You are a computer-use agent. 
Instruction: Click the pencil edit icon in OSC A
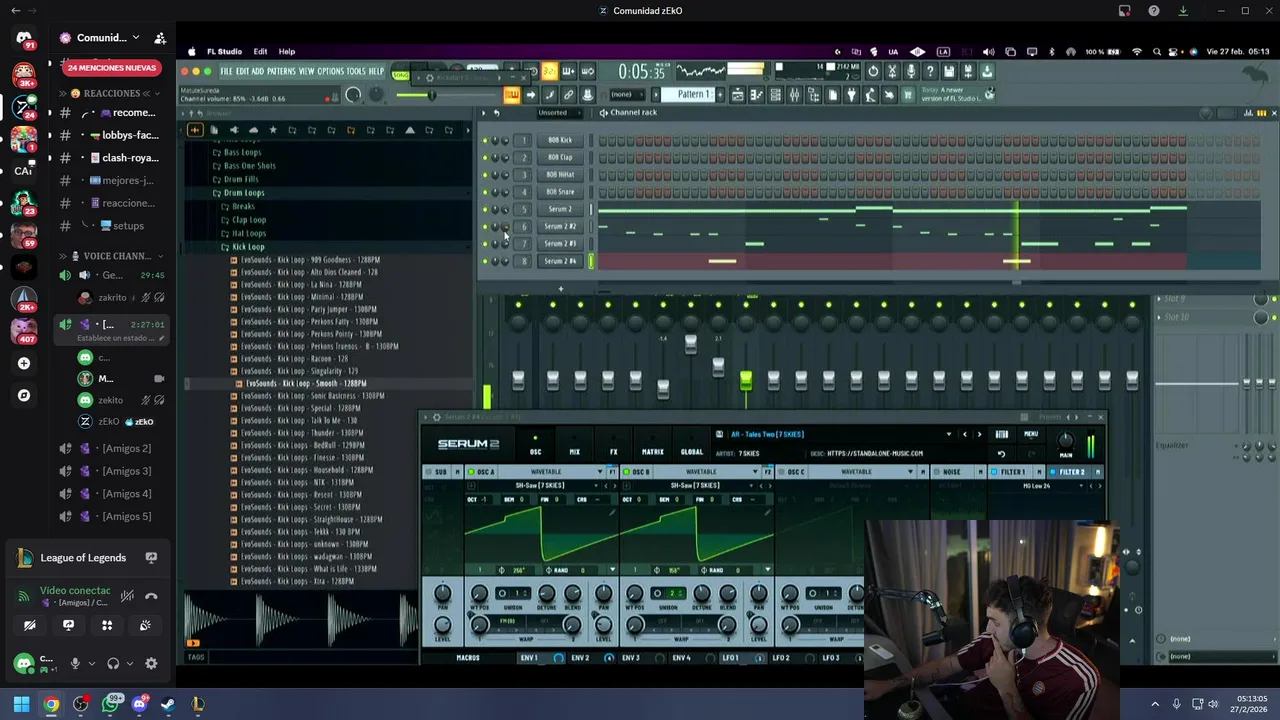click(x=611, y=512)
